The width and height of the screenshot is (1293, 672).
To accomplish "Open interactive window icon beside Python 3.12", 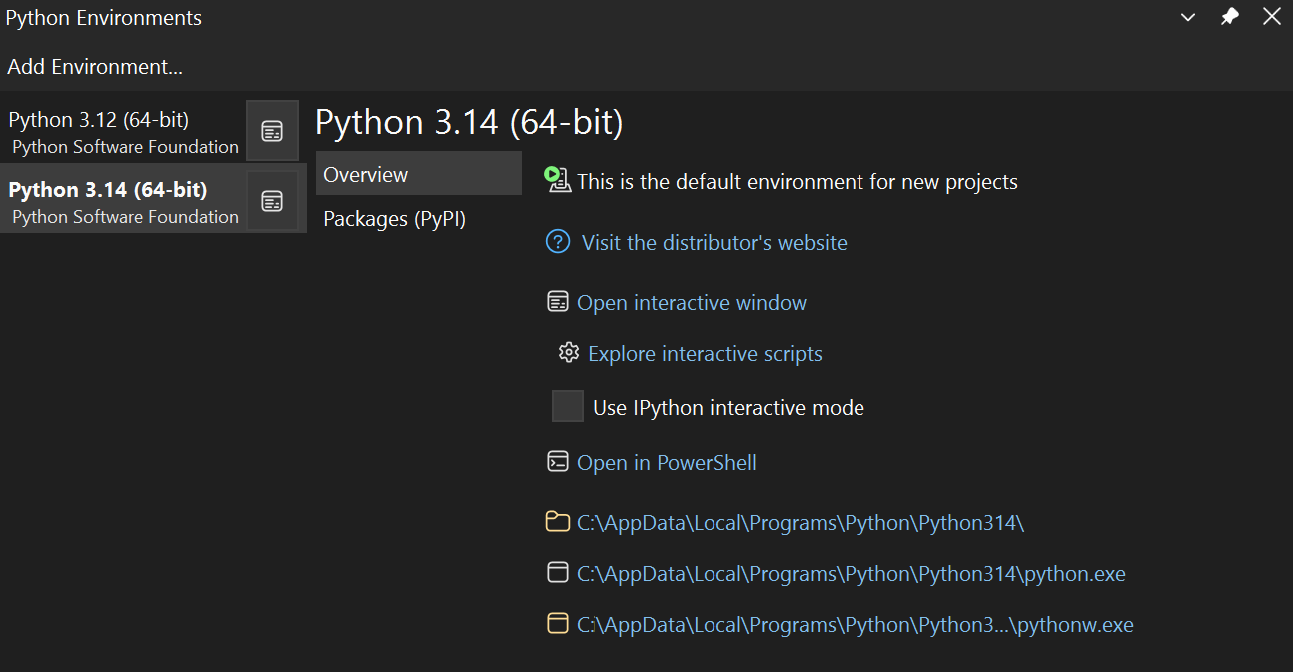I will (x=272, y=130).
